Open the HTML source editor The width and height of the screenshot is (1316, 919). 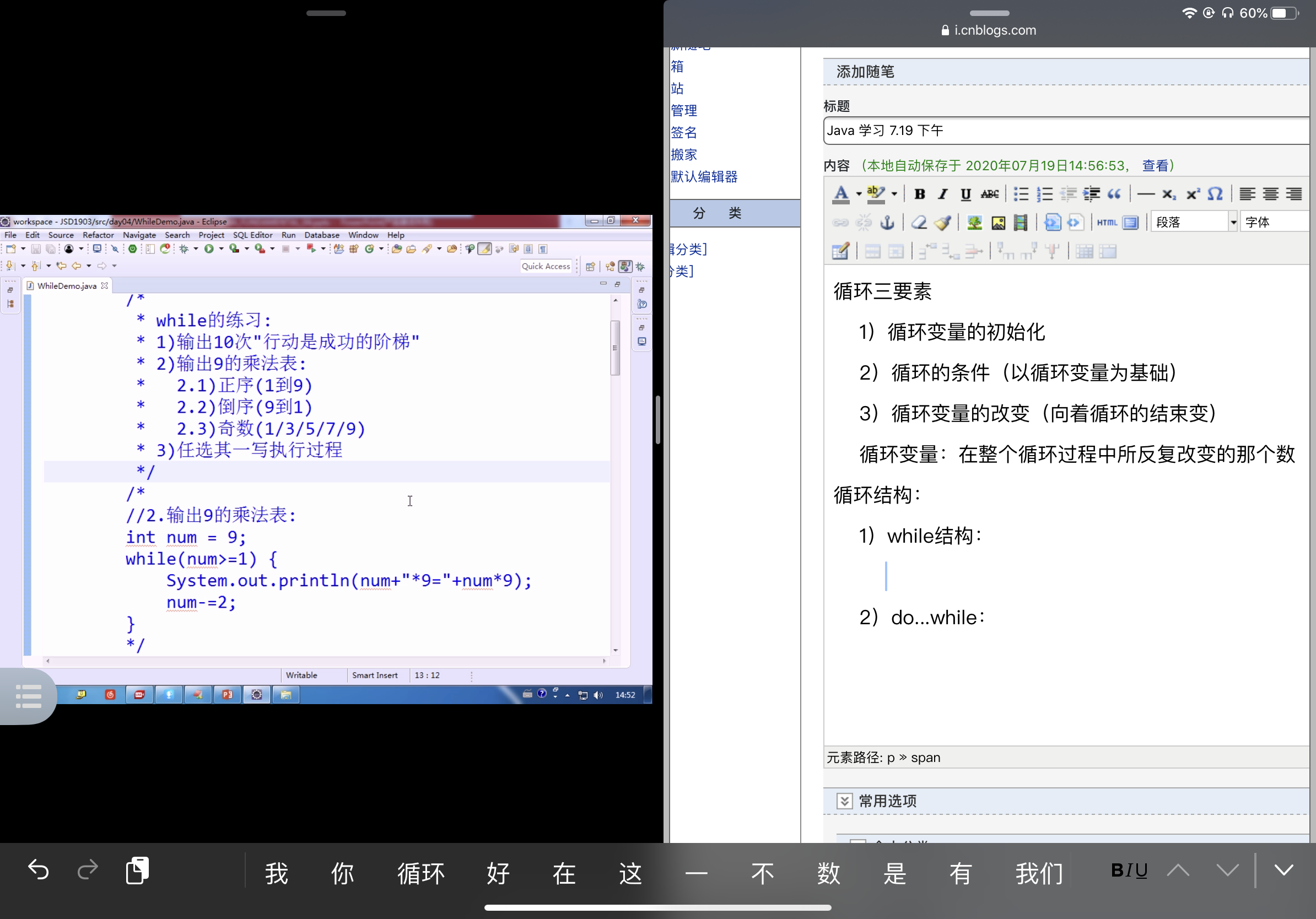point(1106,222)
